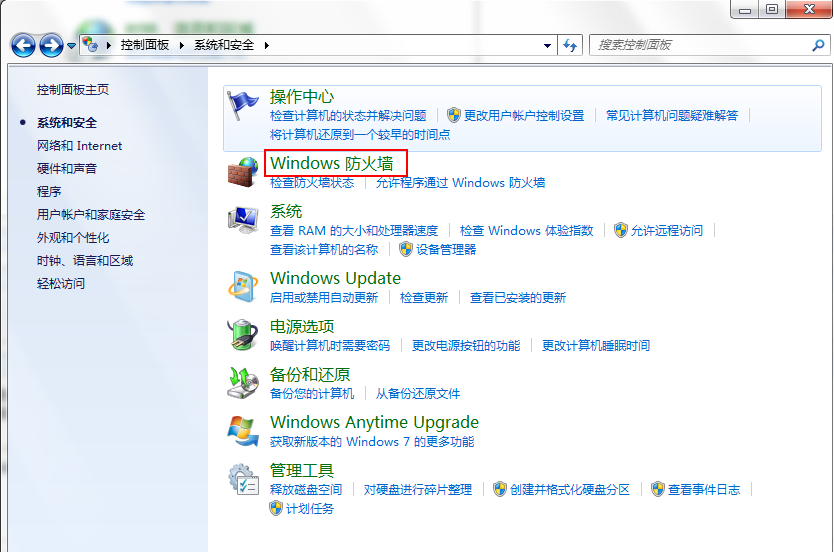Click the Windows Anytime Upgrade flag icon
This screenshot has height=552, width=834.
tap(243, 431)
